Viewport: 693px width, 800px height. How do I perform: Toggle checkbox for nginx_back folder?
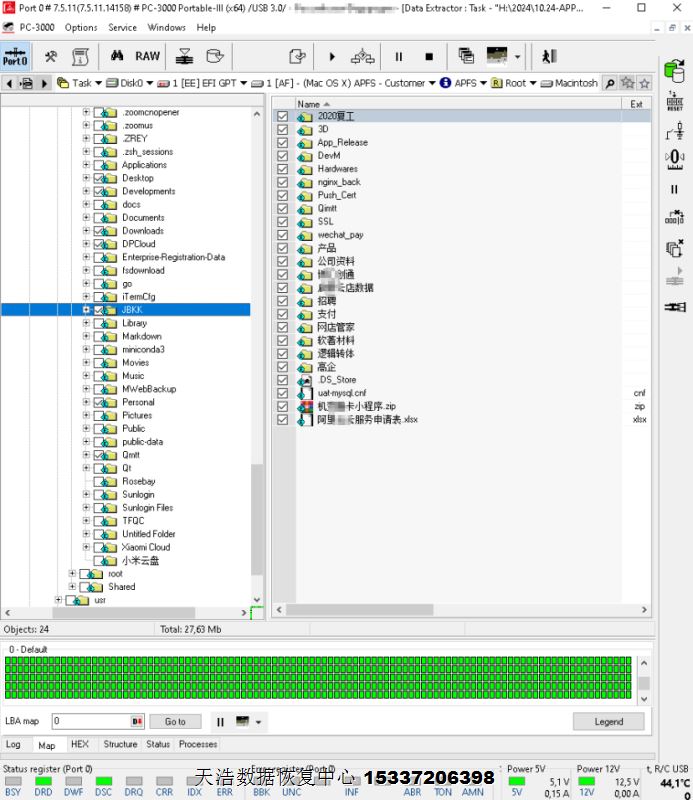(x=283, y=182)
